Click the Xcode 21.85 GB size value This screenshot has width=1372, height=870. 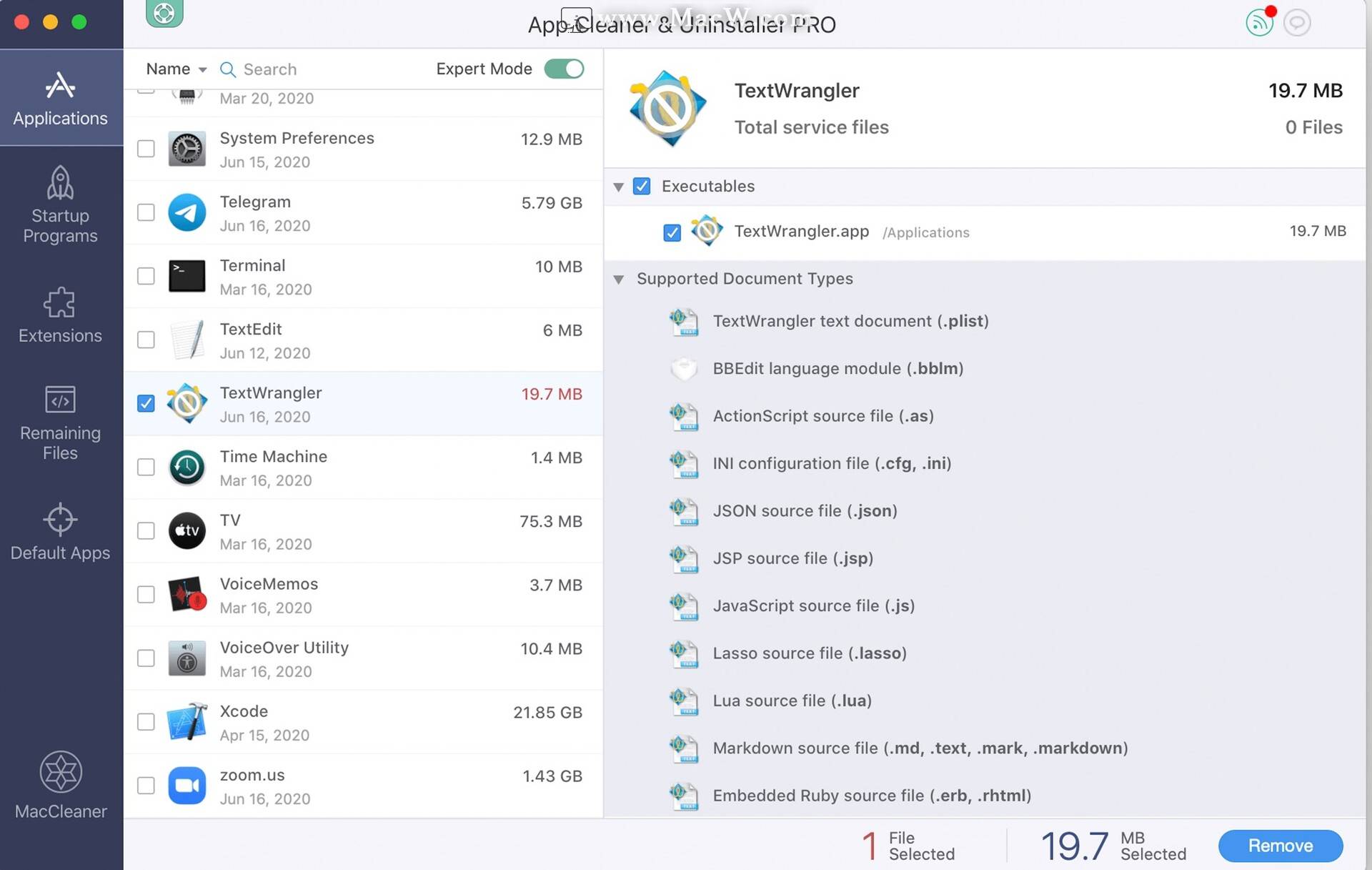(547, 713)
